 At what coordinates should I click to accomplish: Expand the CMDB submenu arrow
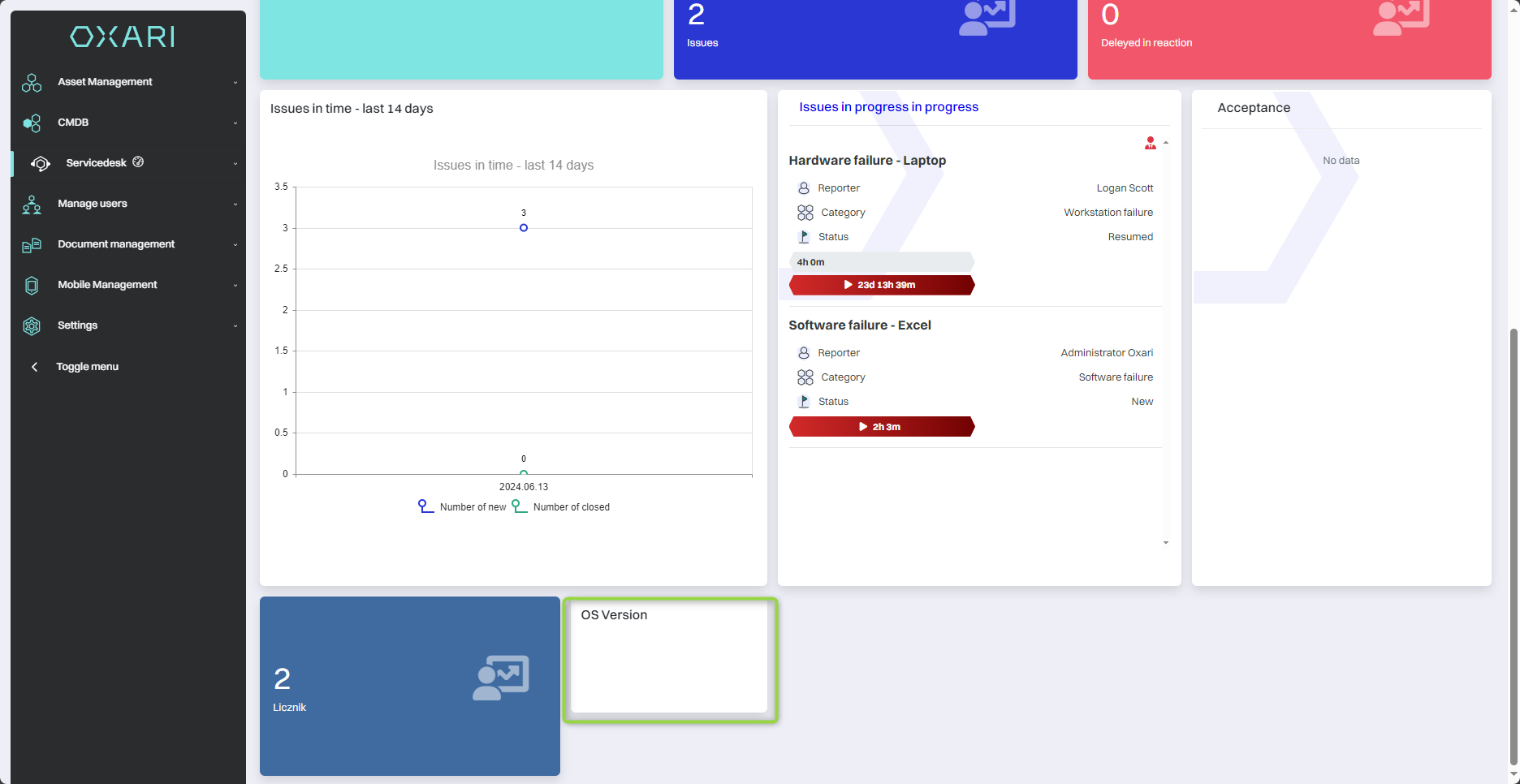(235, 123)
